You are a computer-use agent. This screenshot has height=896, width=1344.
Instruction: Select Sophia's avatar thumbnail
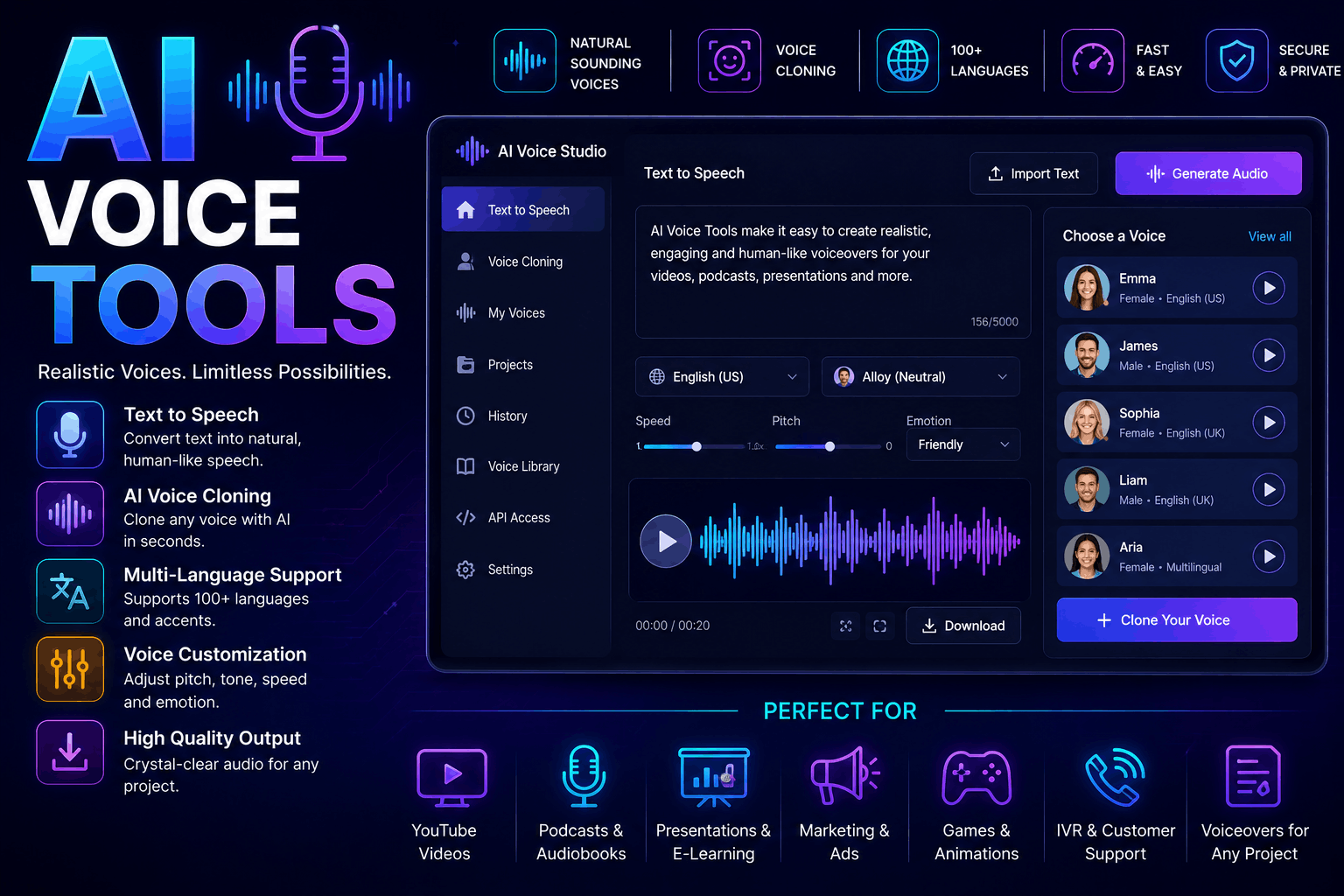pos(1087,423)
